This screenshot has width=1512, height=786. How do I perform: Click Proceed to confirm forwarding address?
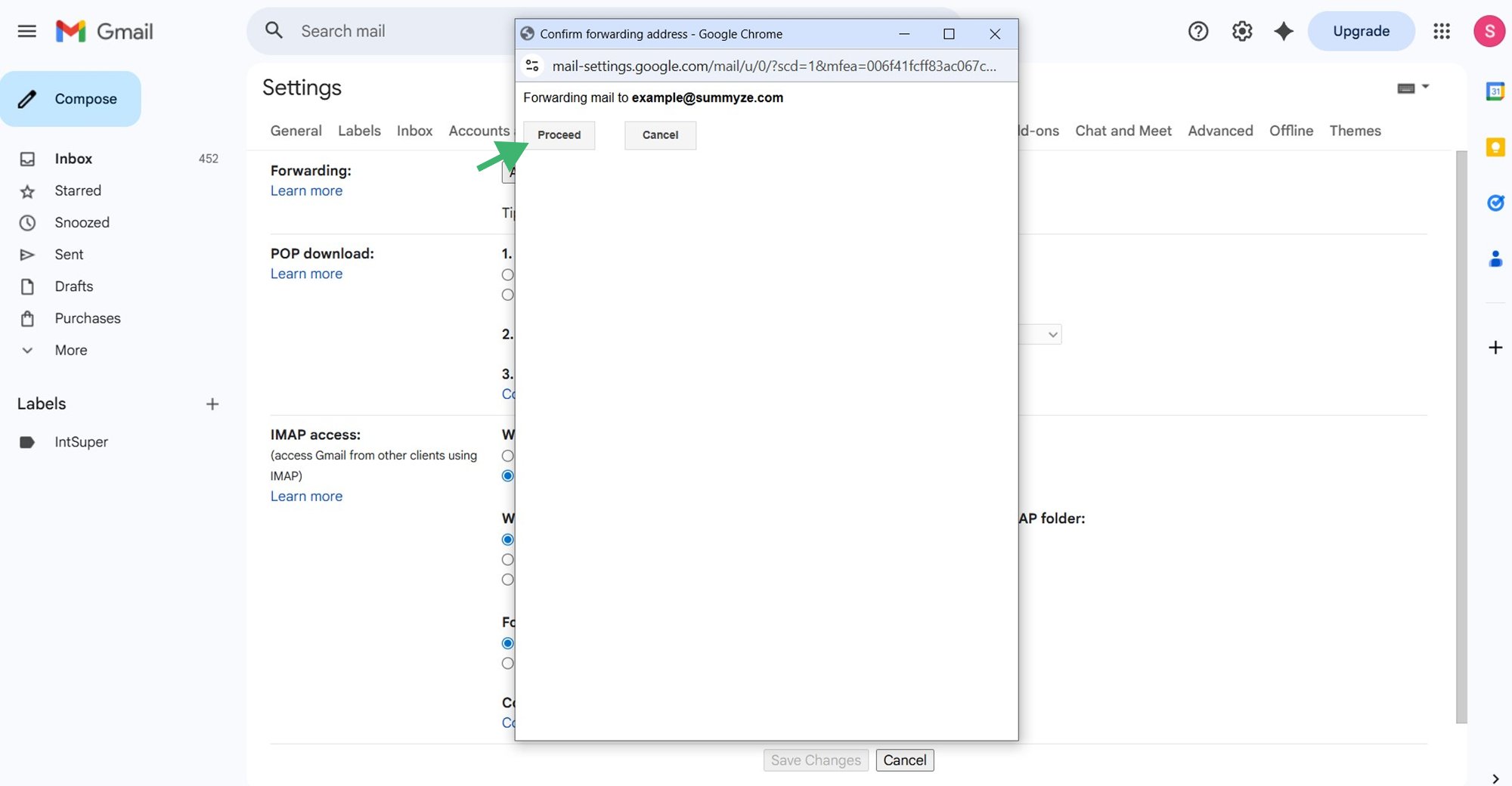559,135
